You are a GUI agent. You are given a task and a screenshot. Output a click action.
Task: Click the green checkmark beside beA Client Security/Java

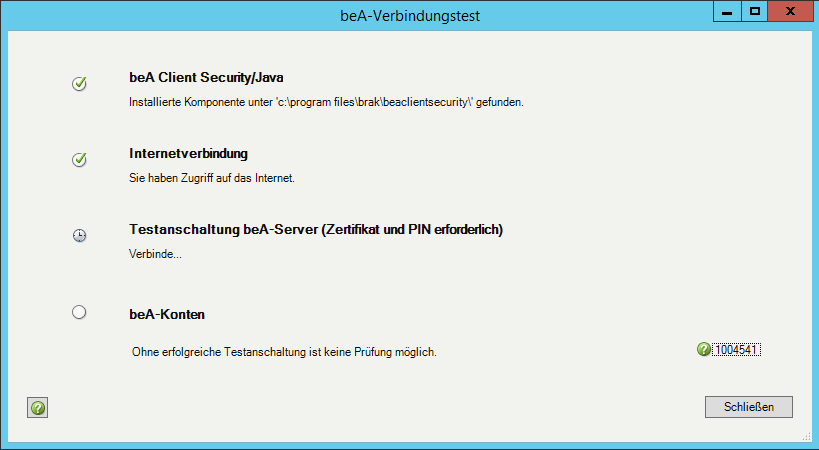80,84
